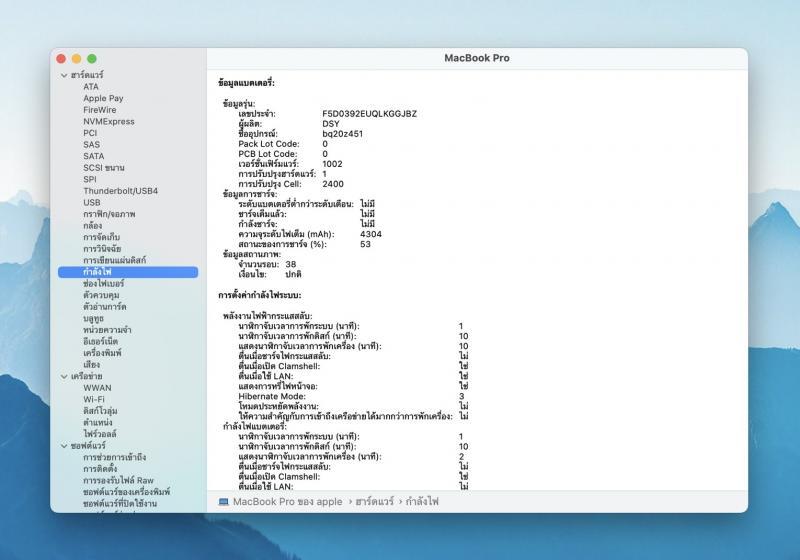
Task: Collapse the เครือข่าย section chevron
Action: click(x=64, y=376)
